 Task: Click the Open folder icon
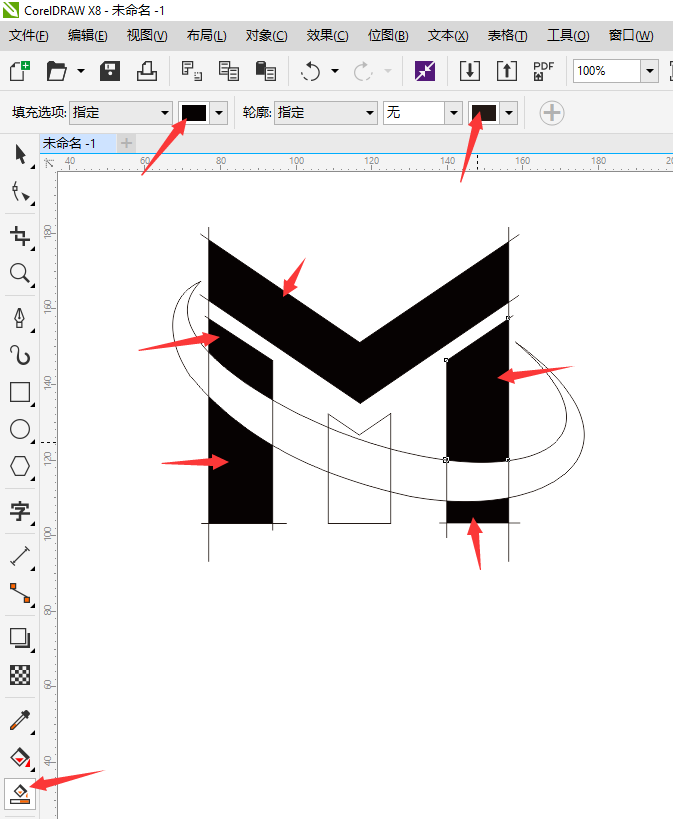click(x=56, y=71)
